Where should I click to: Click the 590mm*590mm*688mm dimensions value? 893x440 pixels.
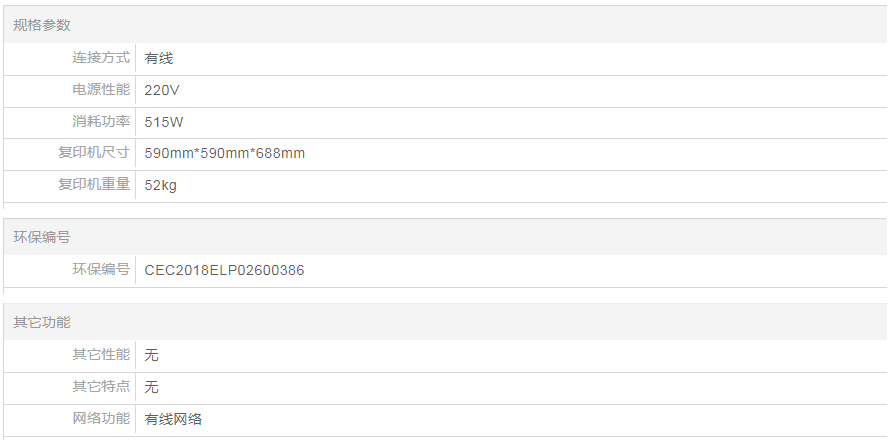[x=225, y=153]
